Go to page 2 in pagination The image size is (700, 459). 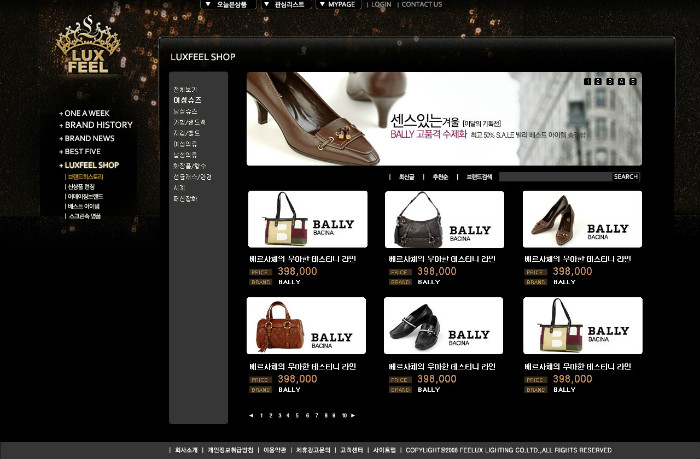pyautogui.click(x=271, y=416)
